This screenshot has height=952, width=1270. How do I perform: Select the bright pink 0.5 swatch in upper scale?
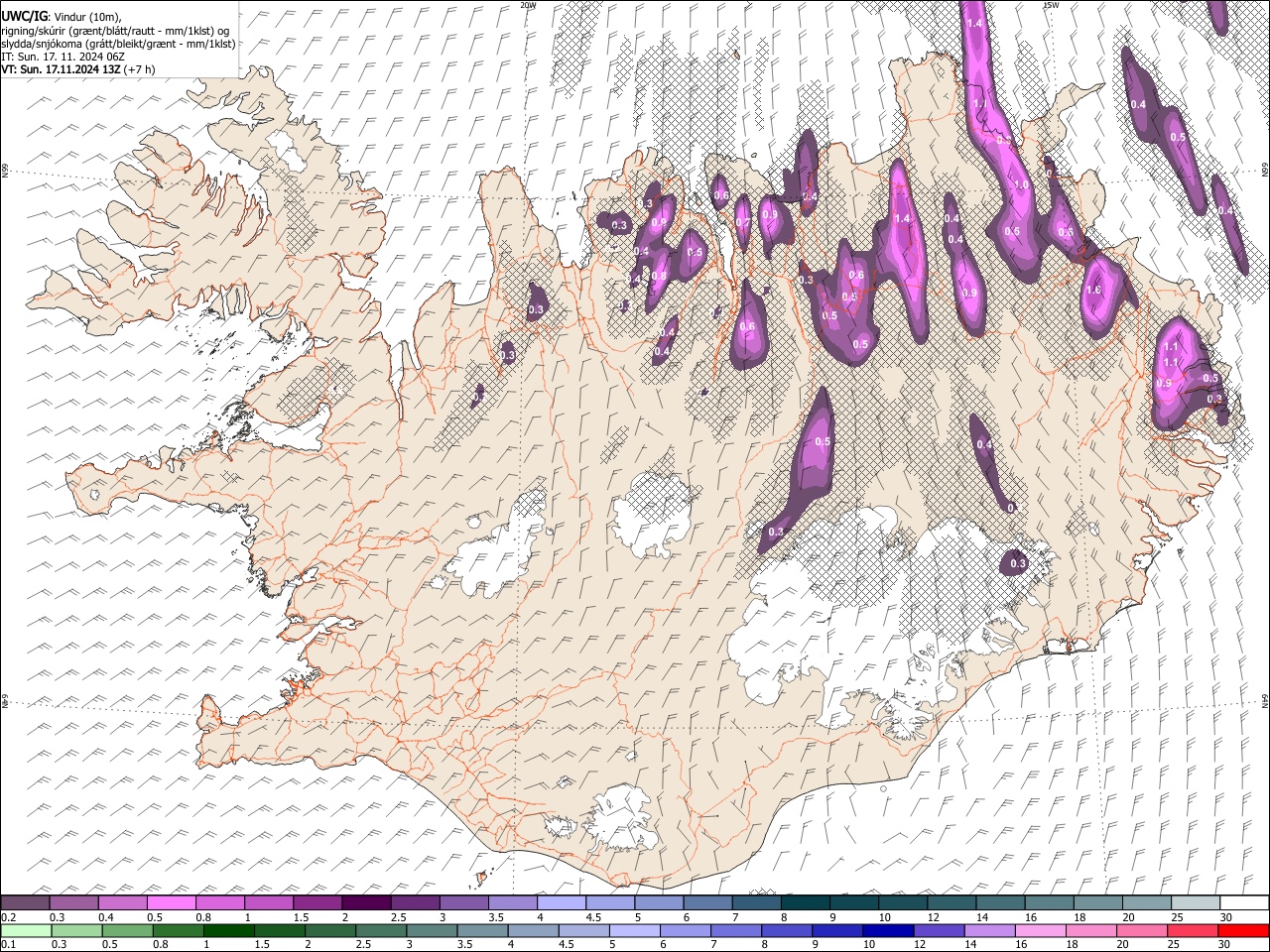[x=171, y=903]
